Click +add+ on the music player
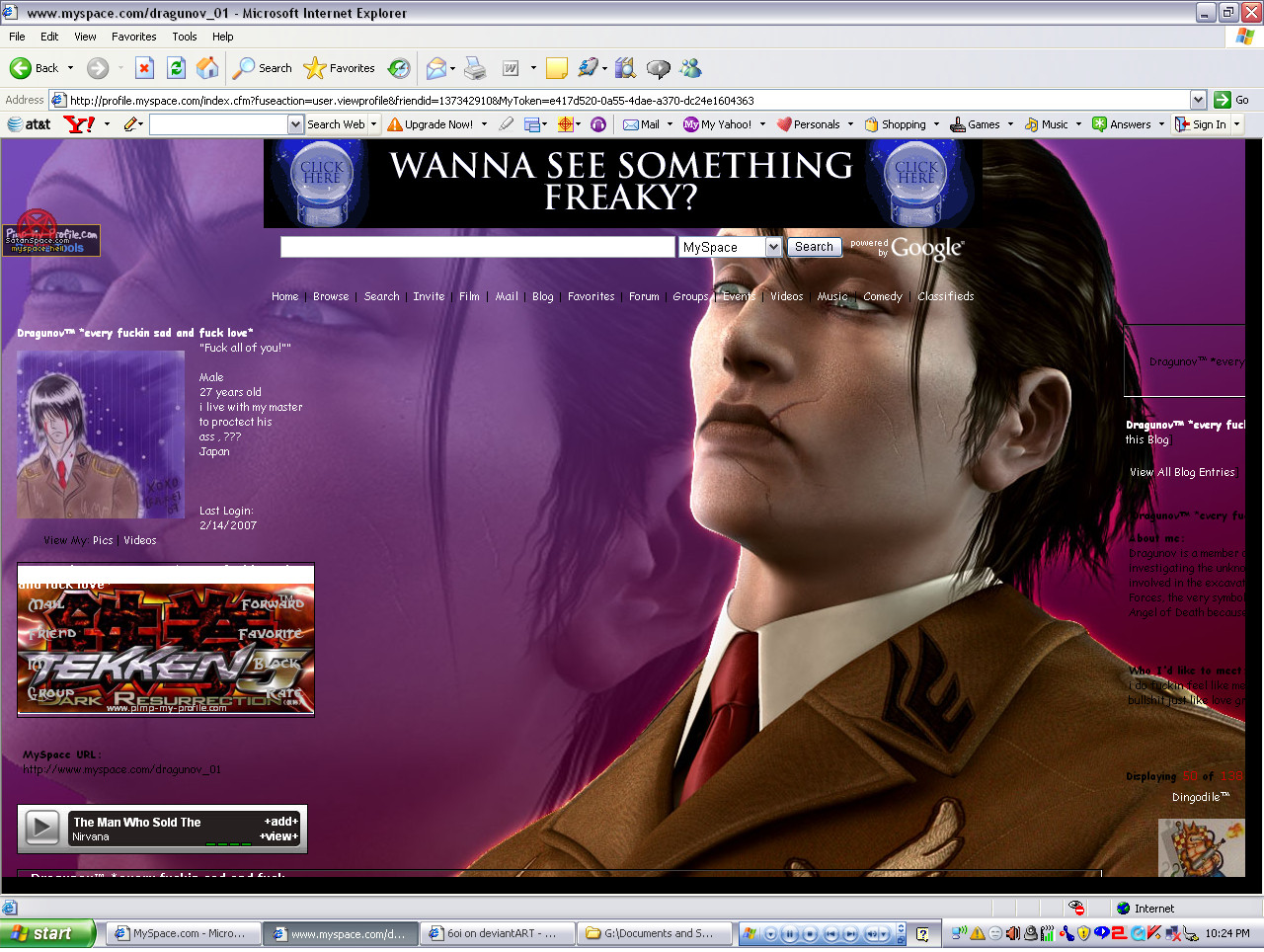The width and height of the screenshot is (1264, 952). click(x=280, y=822)
